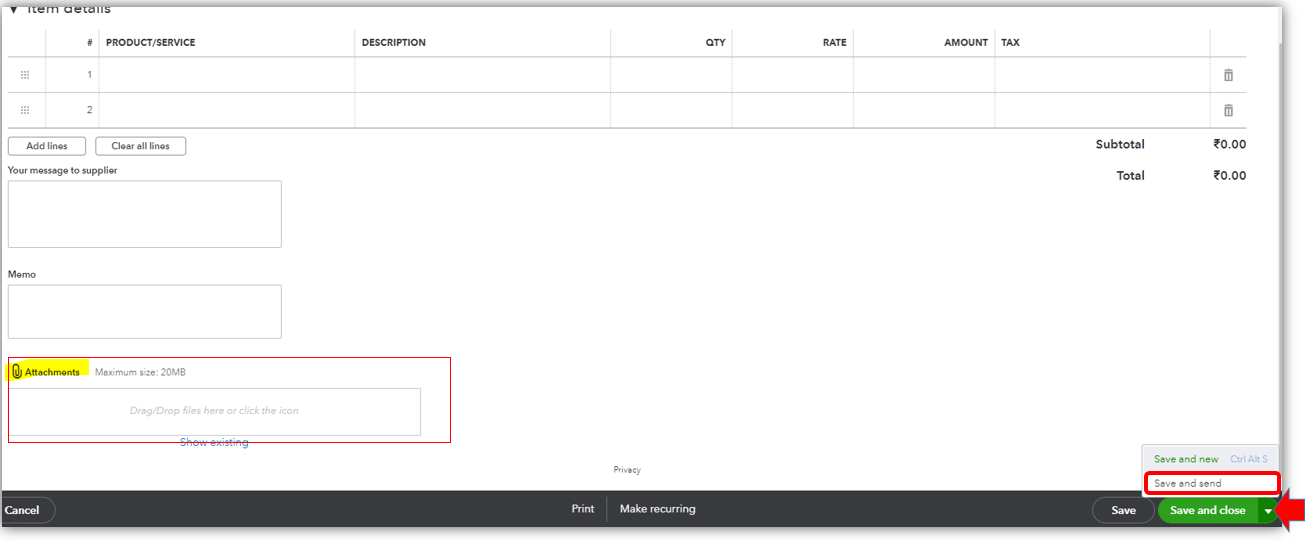Image resolution: width=1307 pixels, height=541 pixels.
Task: Click the Attachments label text
Action: point(52,372)
